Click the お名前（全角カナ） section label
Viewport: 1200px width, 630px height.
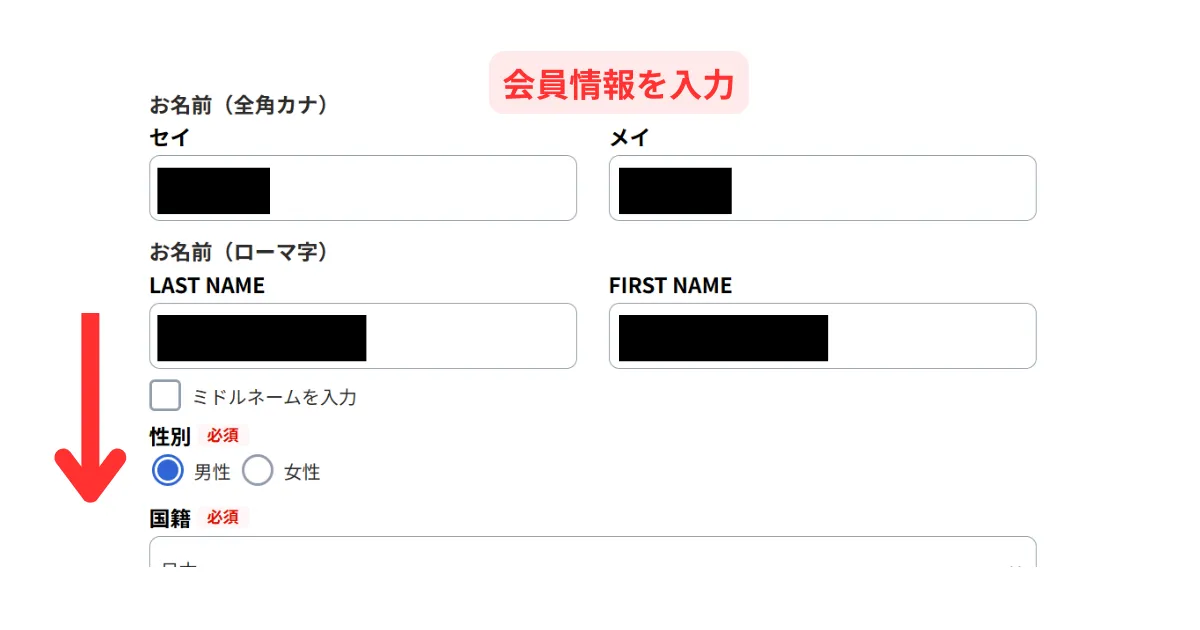(240, 105)
